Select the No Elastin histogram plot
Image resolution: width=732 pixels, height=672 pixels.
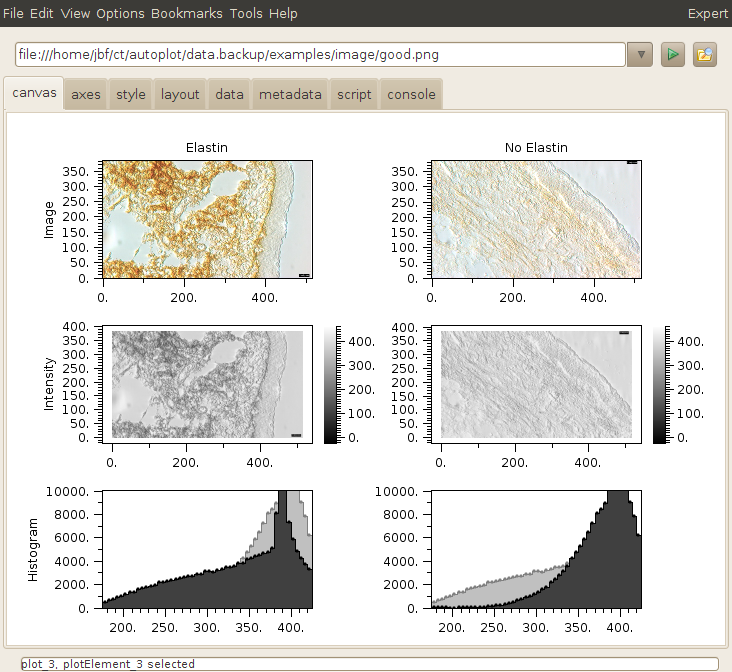pos(535,549)
